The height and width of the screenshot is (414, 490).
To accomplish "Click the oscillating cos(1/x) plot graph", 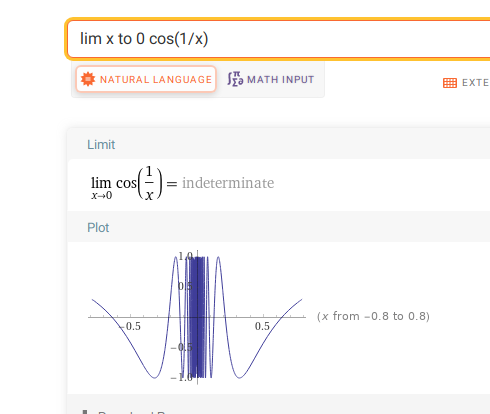I will [197, 317].
